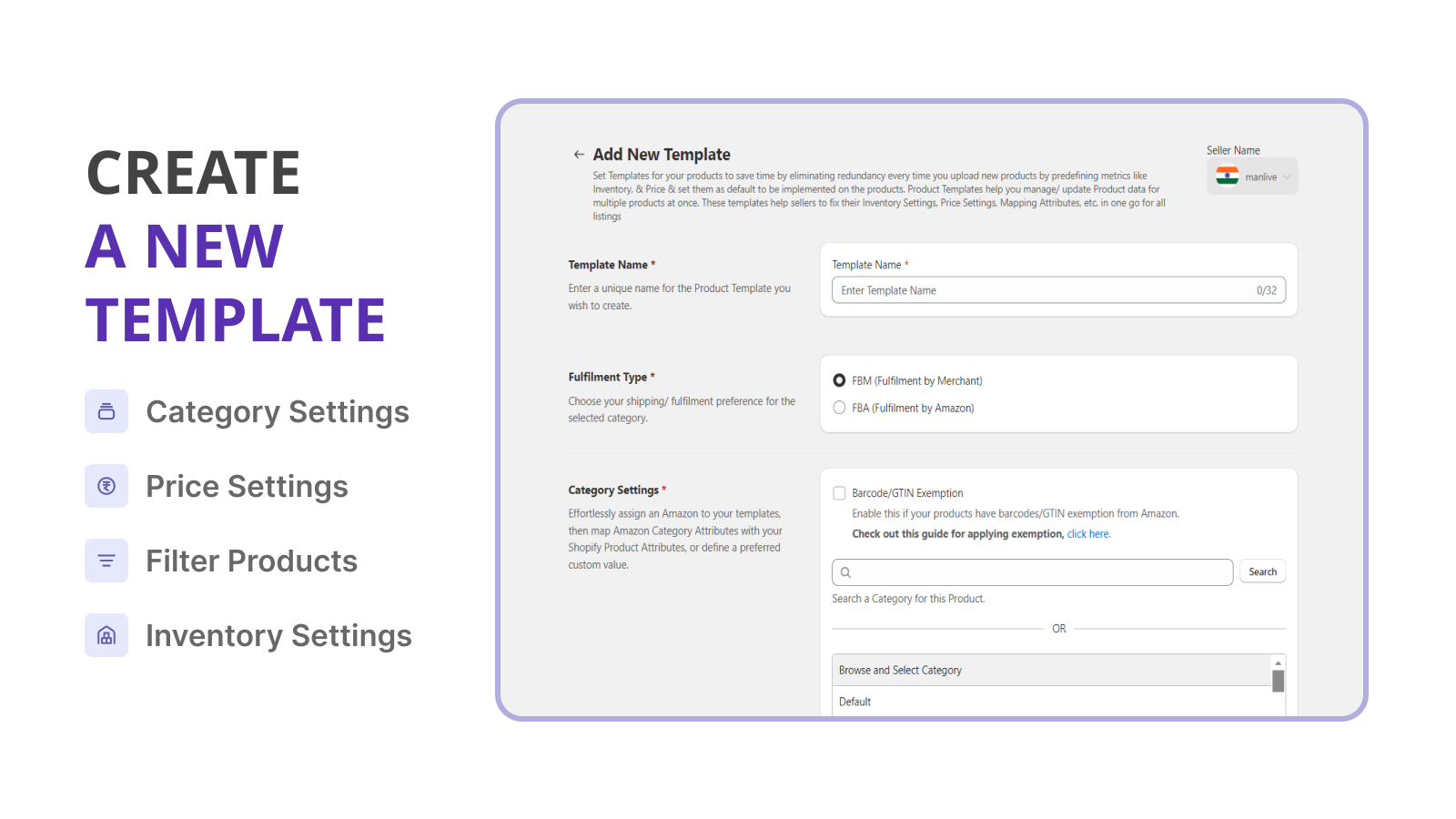1456x819 pixels.
Task: Select FBA (Fulfilment by Amazon) radio
Action: tap(839, 408)
